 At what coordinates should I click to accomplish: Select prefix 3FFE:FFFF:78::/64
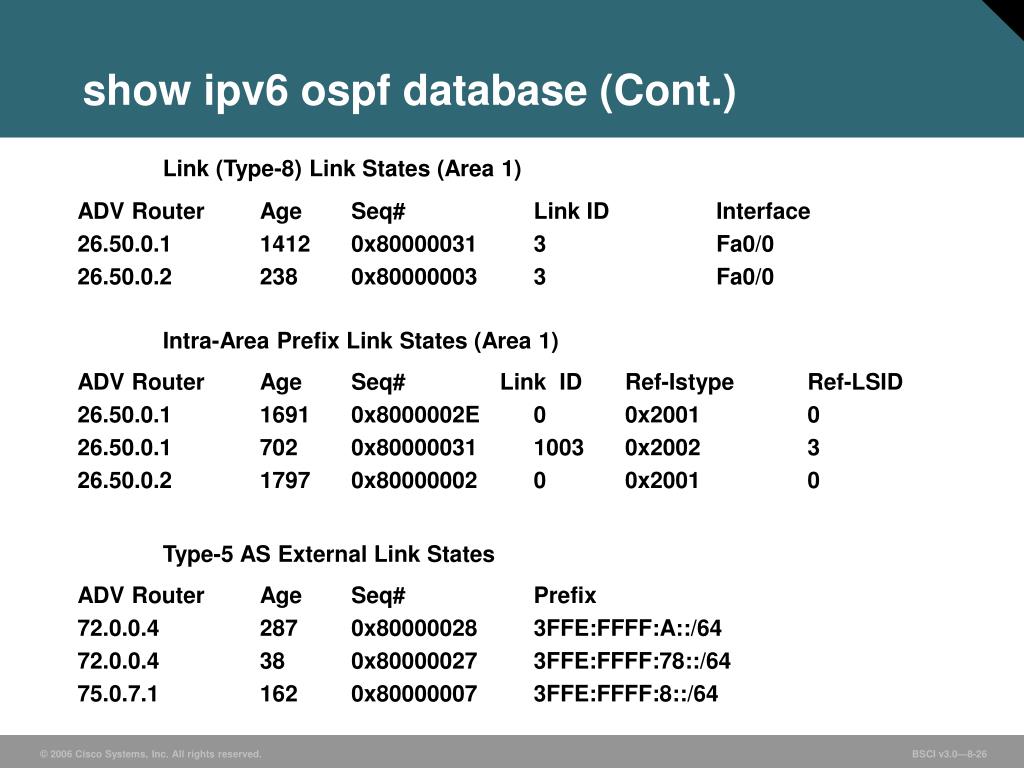coord(632,661)
